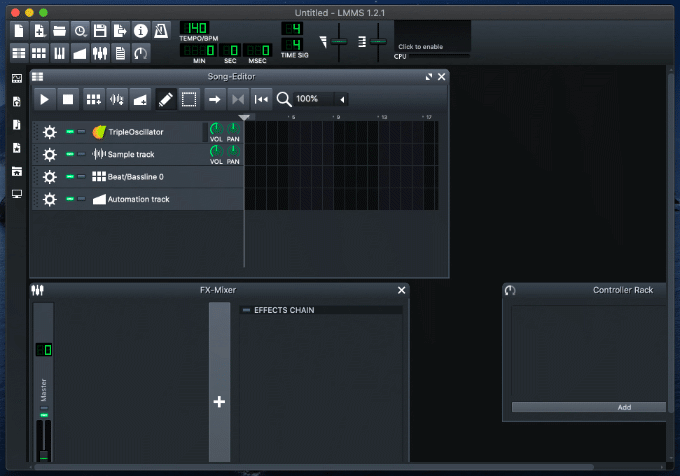
Task: Click the master pitch slider
Action: click(x=378, y=42)
